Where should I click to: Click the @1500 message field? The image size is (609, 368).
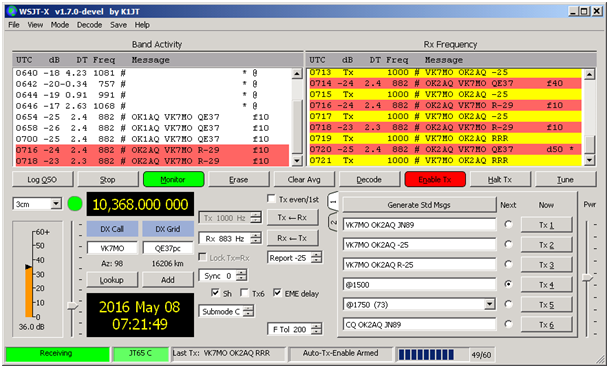pyautogui.click(x=419, y=284)
